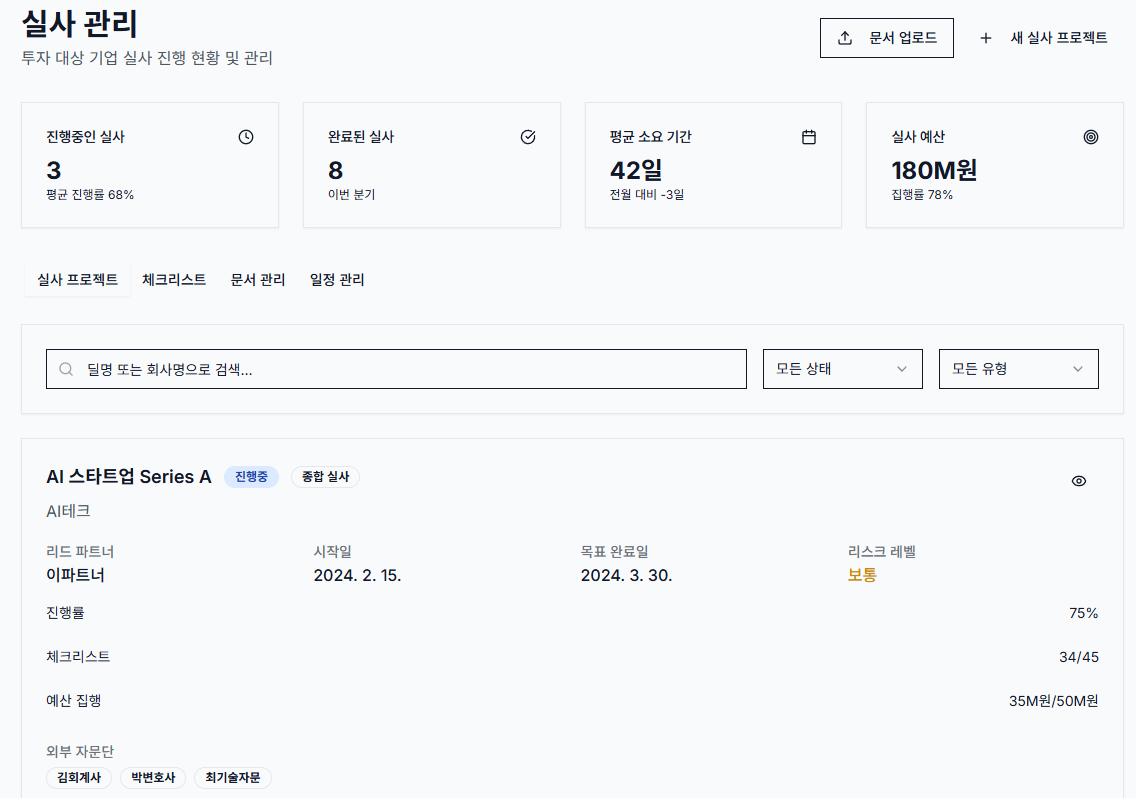The width and height of the screenshot is (1136, 798).
Task: Click the 집행률 78% text
Action: pyautogui.click(x=922, y=195)
